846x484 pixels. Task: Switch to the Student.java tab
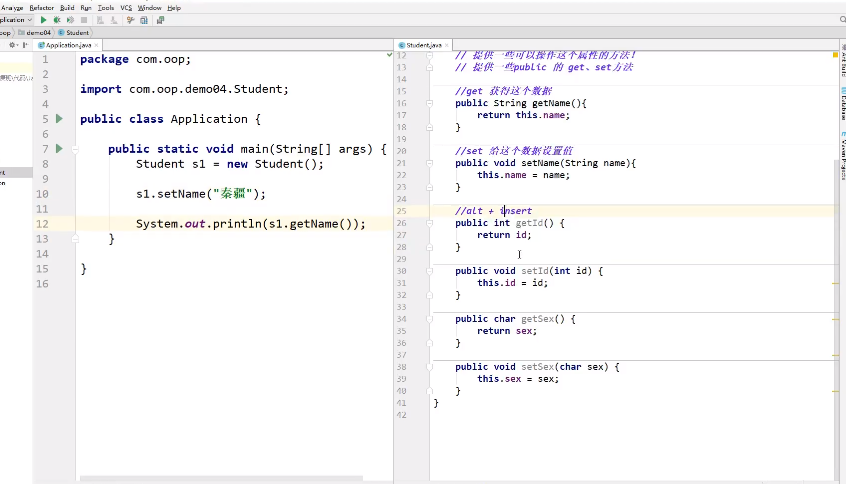(424, 45)
